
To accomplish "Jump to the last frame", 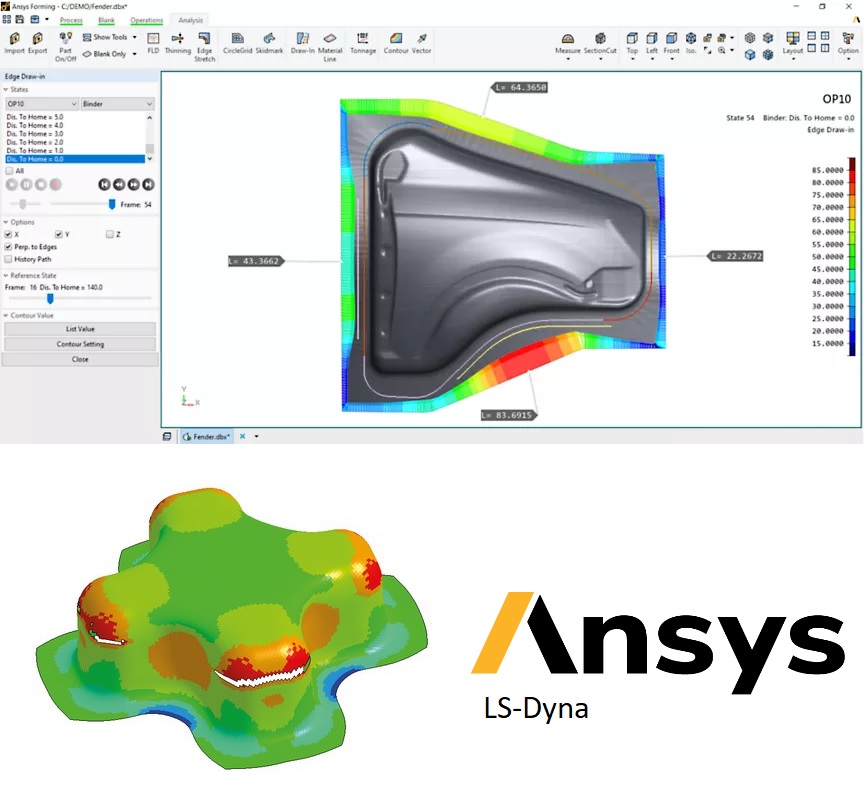I will click(148, 185).
